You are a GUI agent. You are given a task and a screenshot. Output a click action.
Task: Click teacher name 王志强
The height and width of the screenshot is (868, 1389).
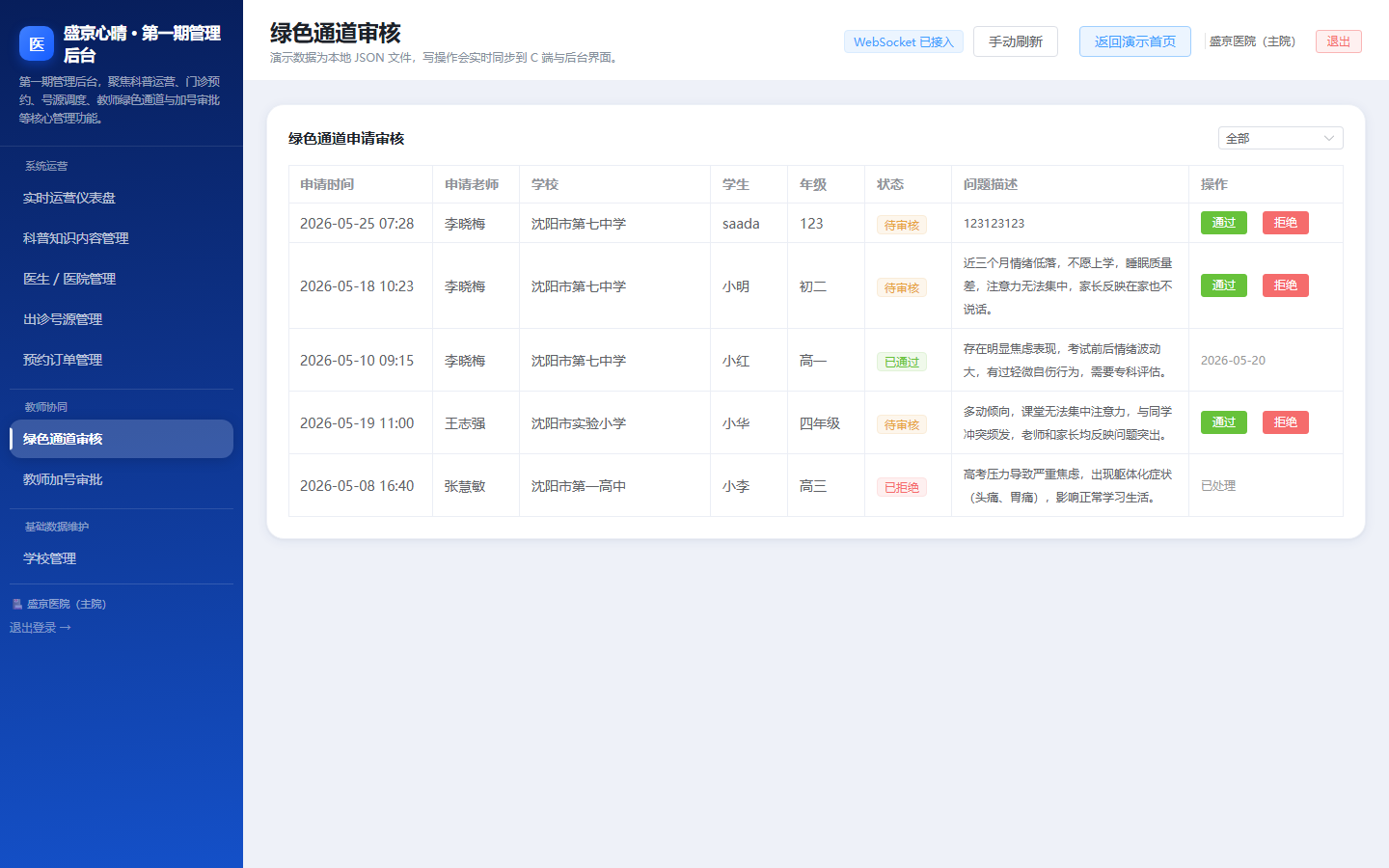tap(465, 423)
